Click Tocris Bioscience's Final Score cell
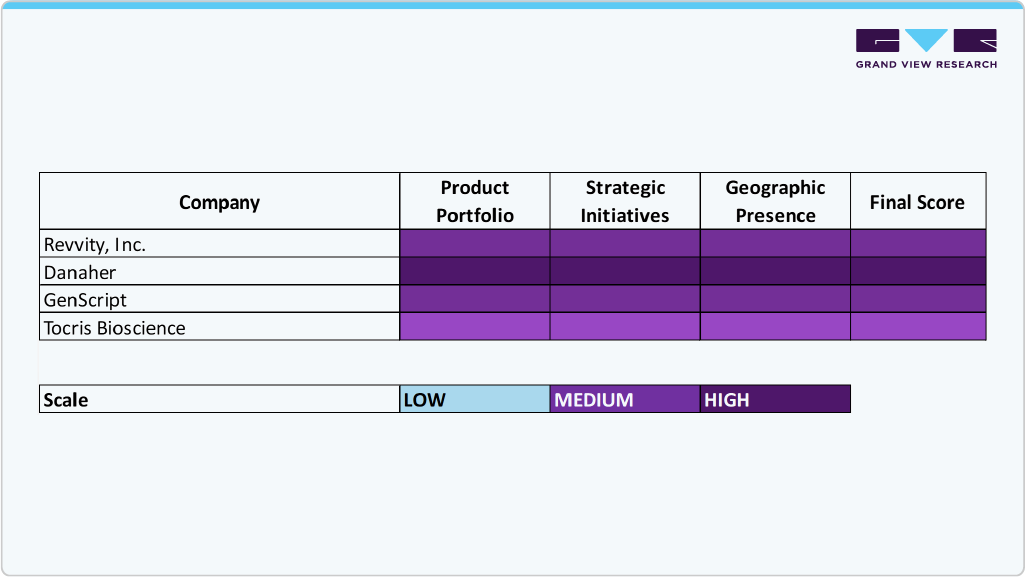1025x577 pixels. 917,327
